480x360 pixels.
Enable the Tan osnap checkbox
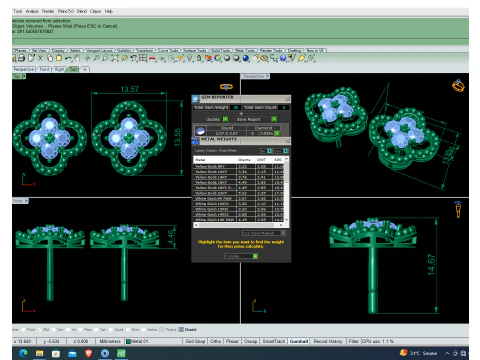[x=96, y=329]
